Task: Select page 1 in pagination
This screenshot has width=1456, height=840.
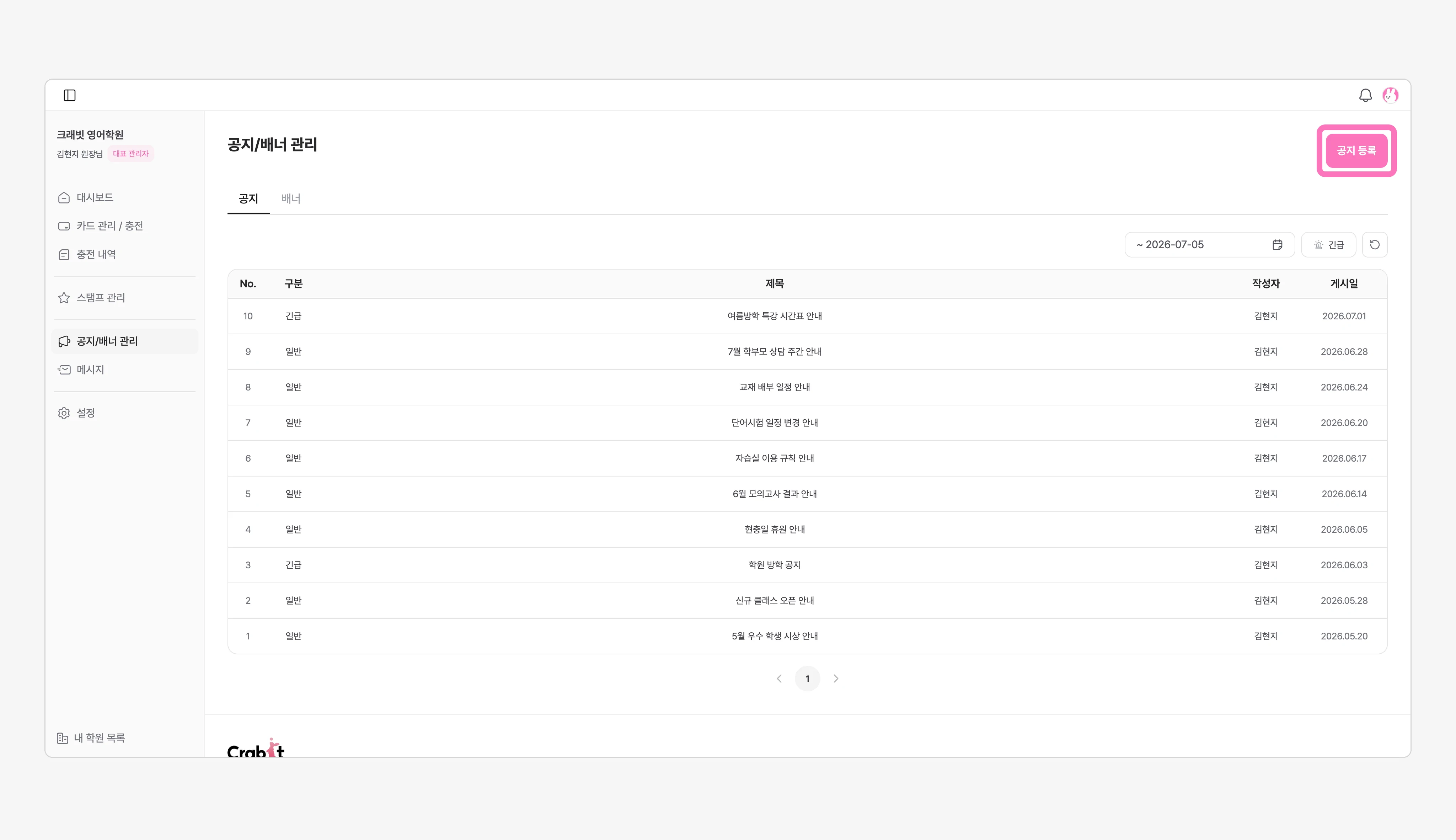Action: (x=807, y=679)
